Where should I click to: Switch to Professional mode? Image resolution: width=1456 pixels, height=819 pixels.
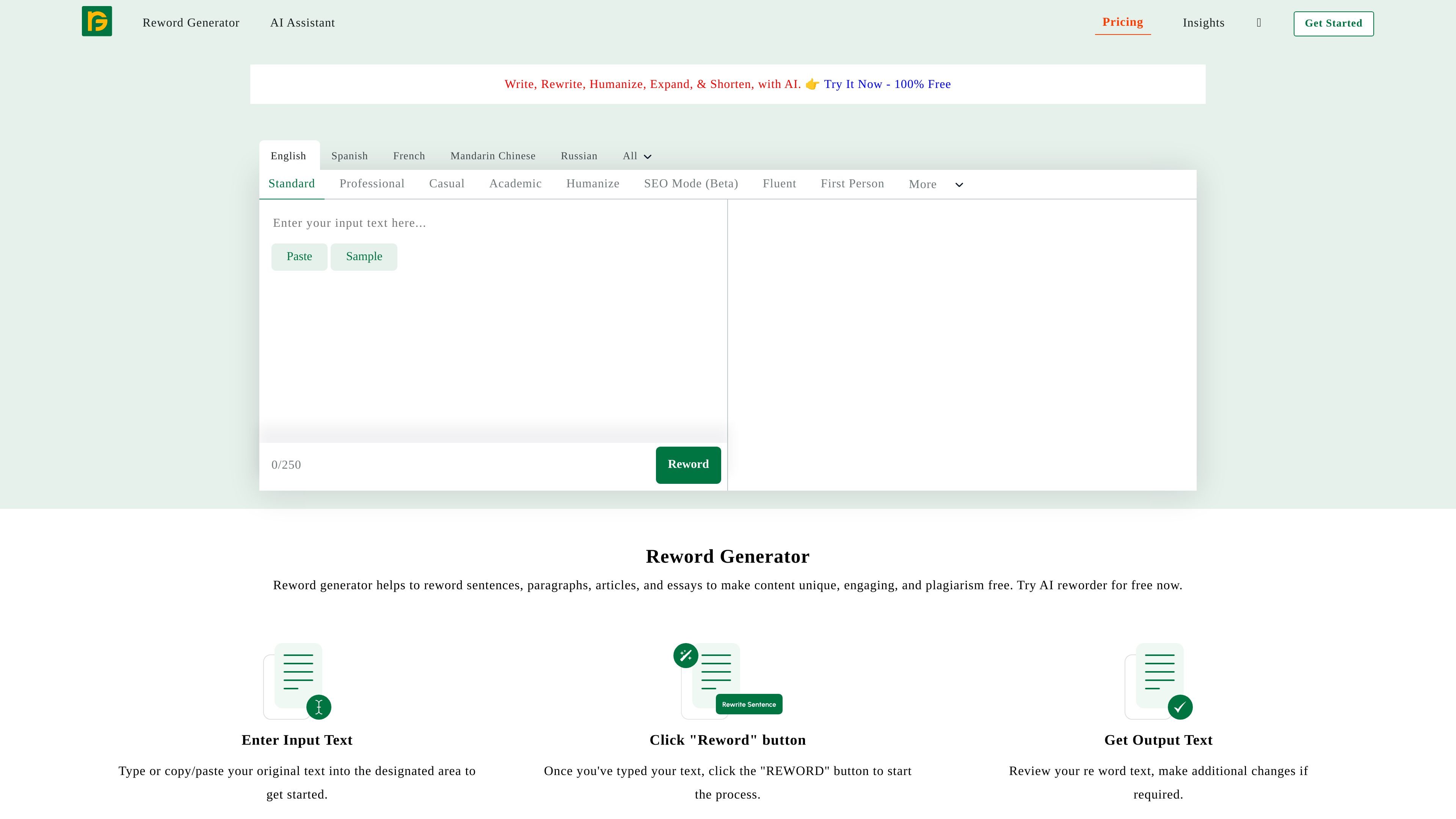[x=372, y=184]
